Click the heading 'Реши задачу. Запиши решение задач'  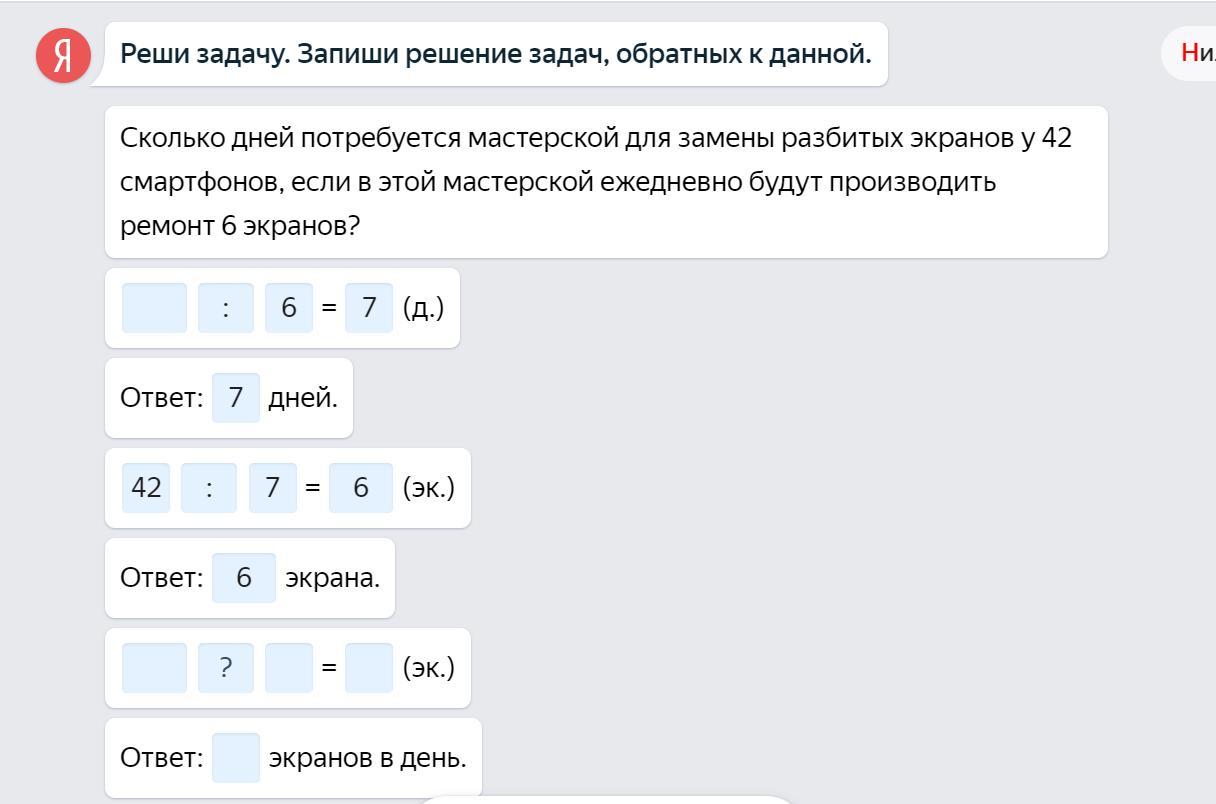[x=496, y=54]
